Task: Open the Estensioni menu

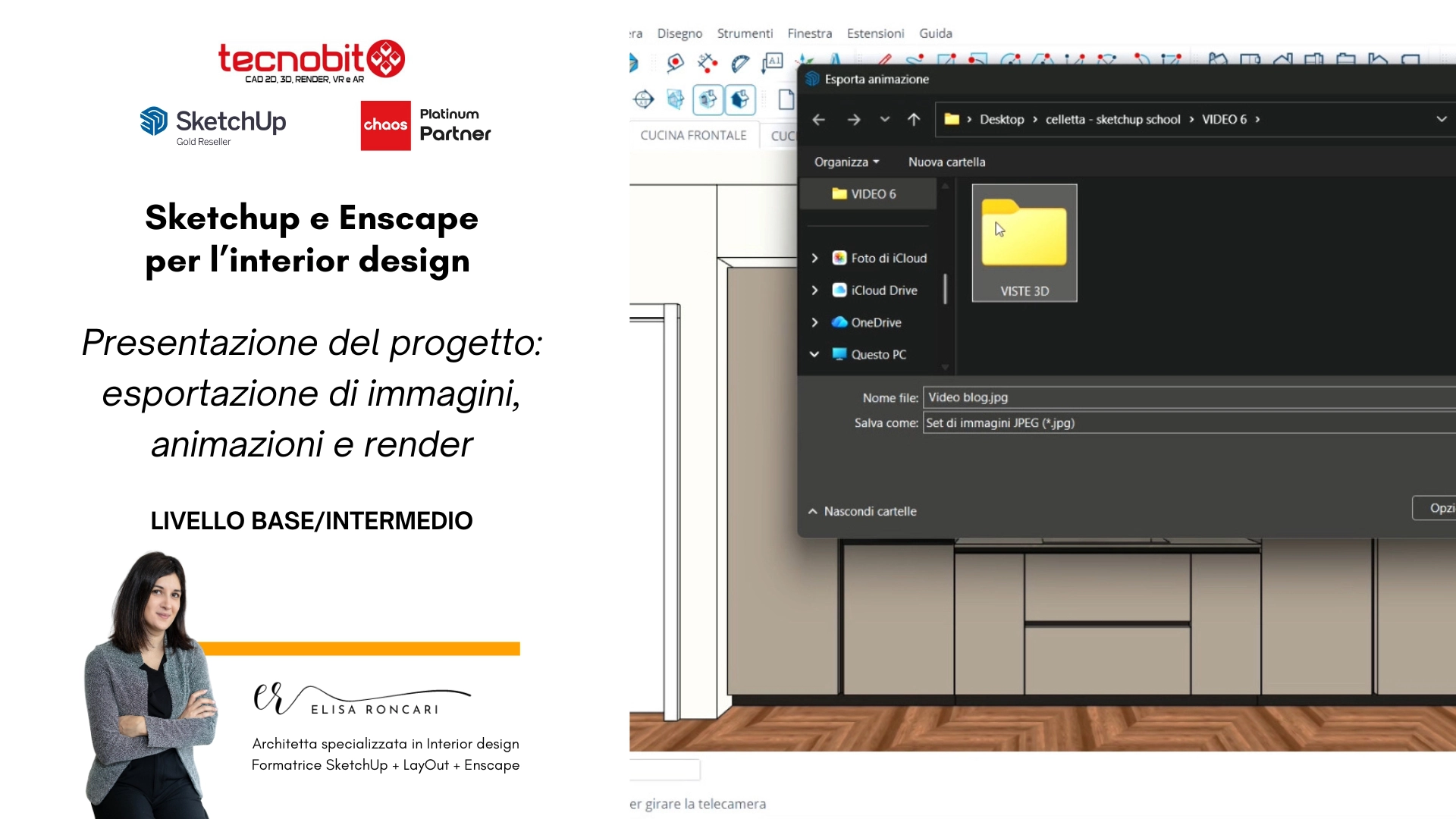Action: coord(875,33)
